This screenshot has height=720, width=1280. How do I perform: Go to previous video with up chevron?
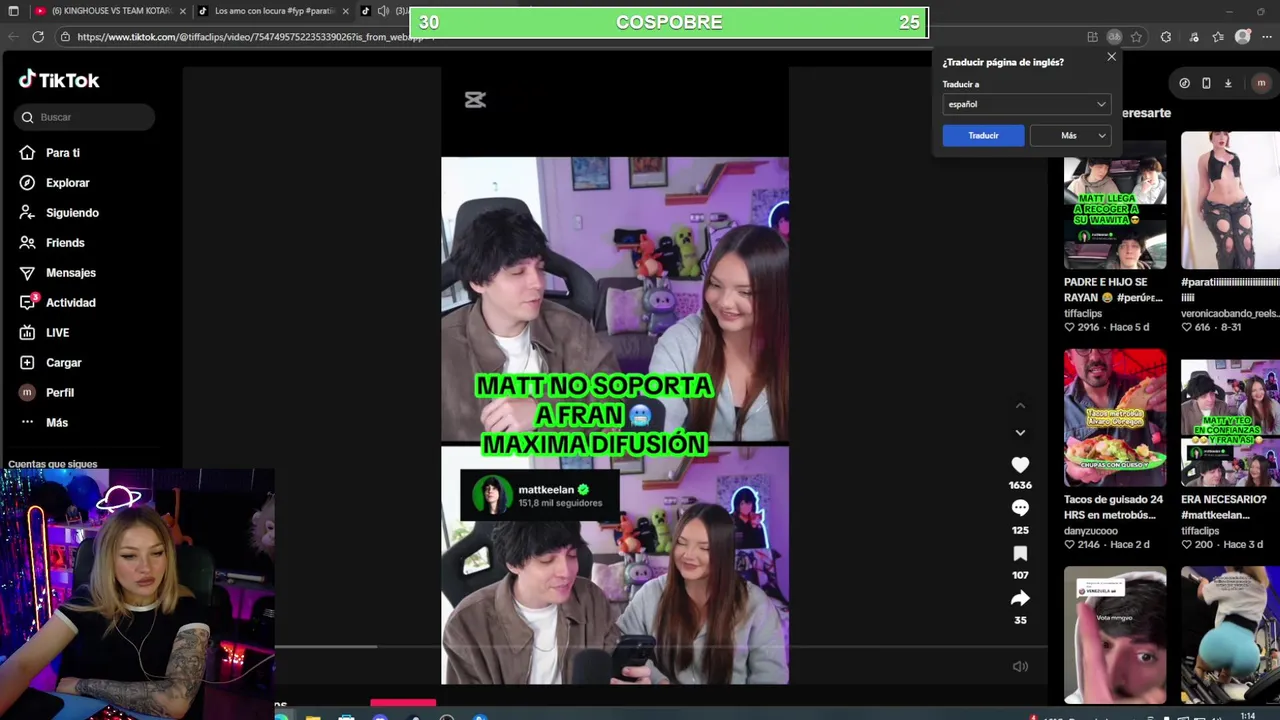coord(1020,405)
